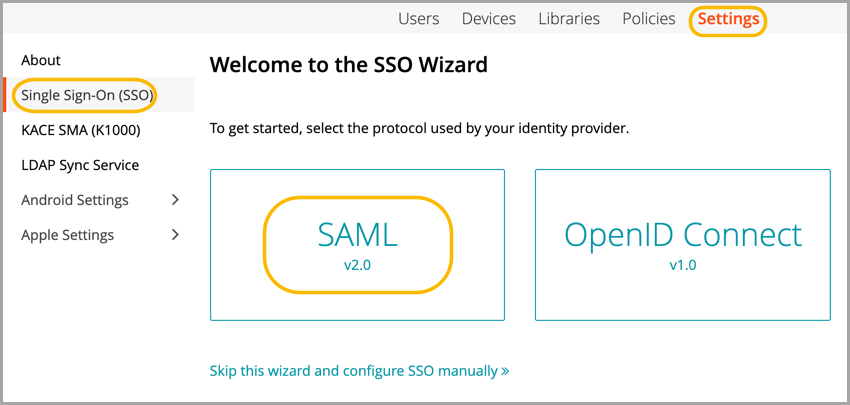Open the About settings page
The height and width of the screenshot is (405, 850).
[41, 60]
